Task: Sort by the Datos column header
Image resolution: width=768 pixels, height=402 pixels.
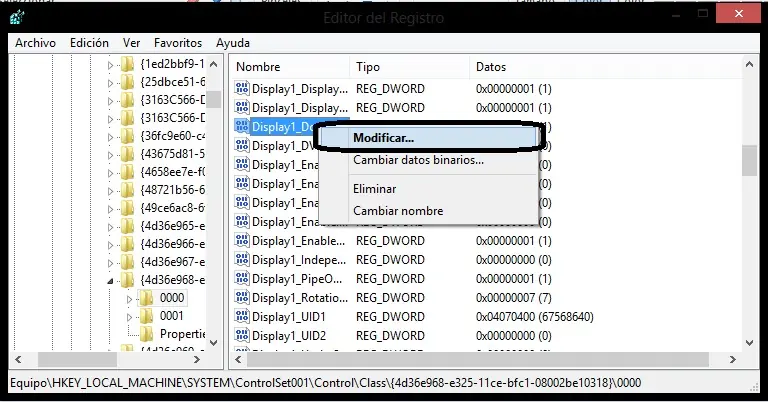Action: [x=606, y=67]
